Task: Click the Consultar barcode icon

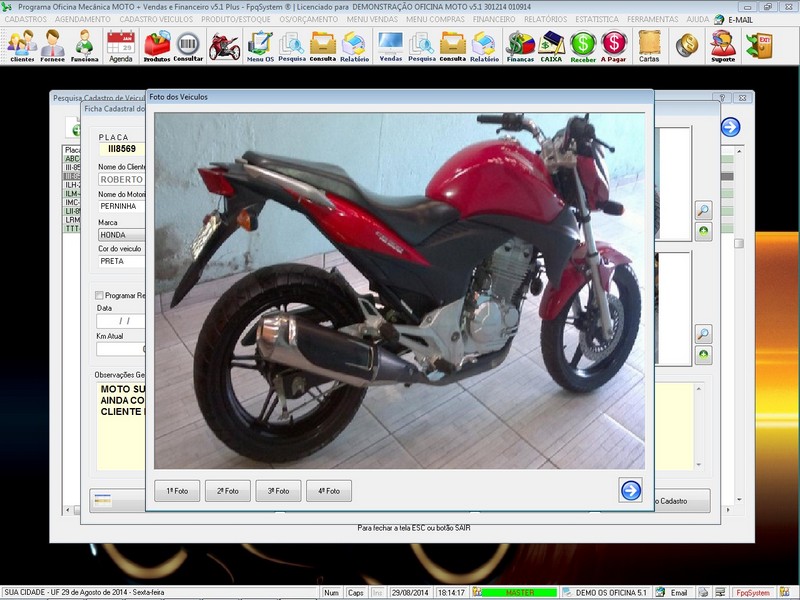Action: point(188,46)
